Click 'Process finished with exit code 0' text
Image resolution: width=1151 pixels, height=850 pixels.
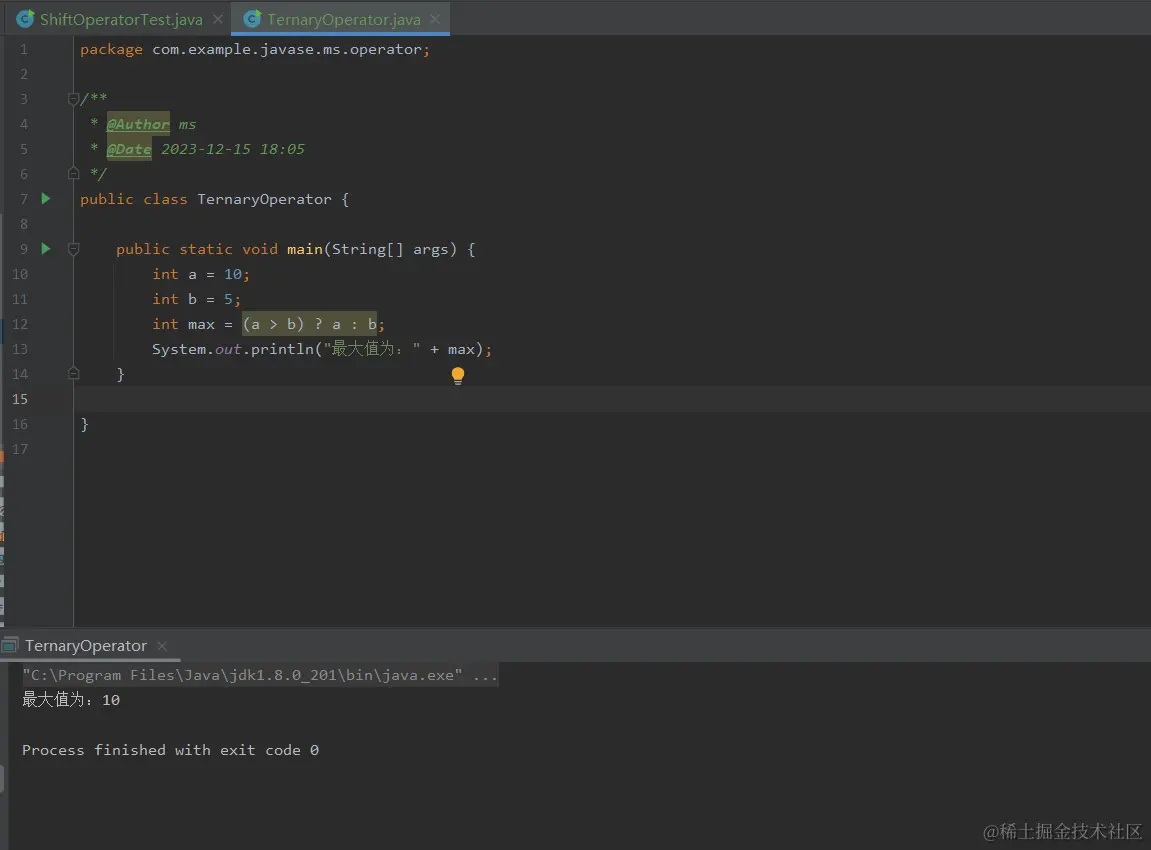(x=170, y=749)
